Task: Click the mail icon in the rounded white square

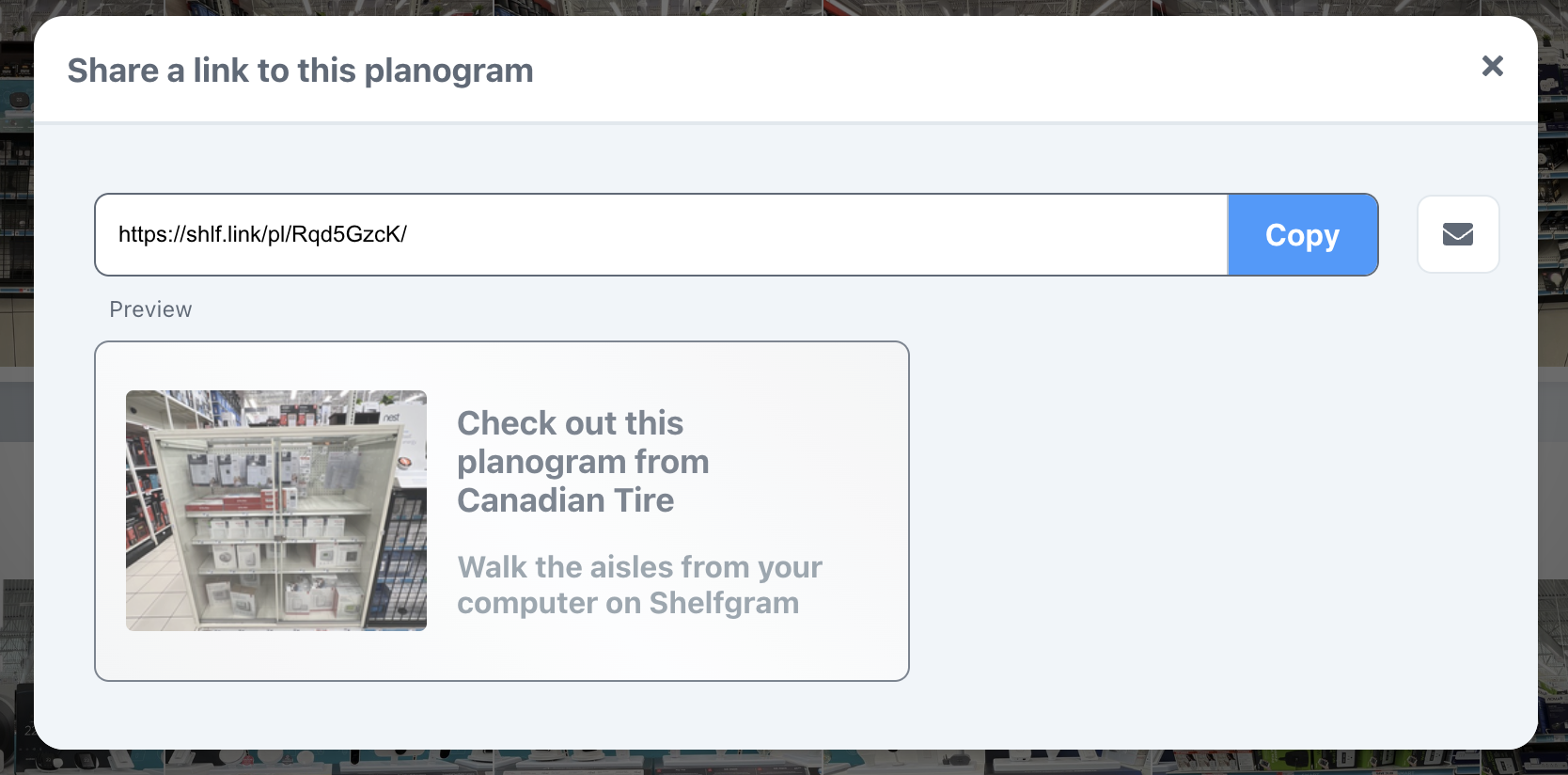Action: tap(1458, 234)
